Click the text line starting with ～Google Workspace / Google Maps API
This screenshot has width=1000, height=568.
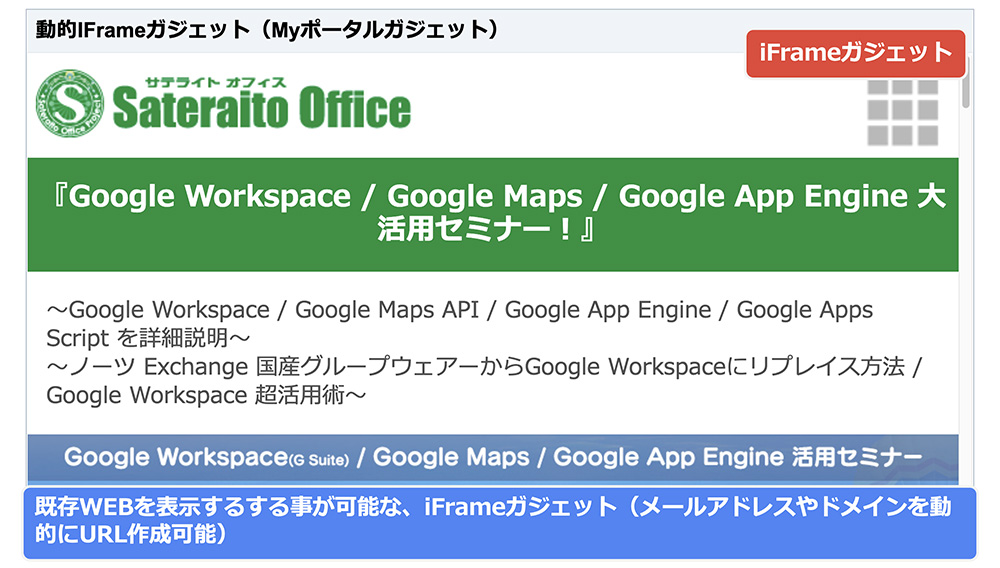coord(459,310)
